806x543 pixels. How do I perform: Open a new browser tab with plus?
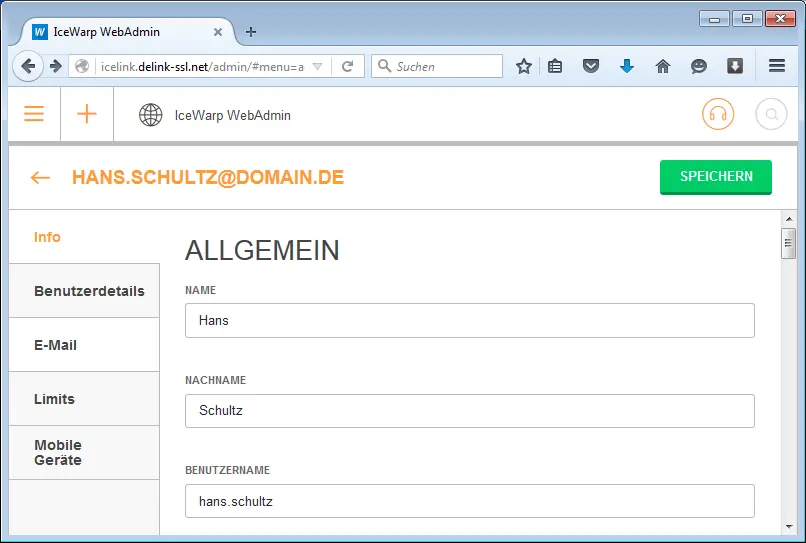tap(251, 32)
